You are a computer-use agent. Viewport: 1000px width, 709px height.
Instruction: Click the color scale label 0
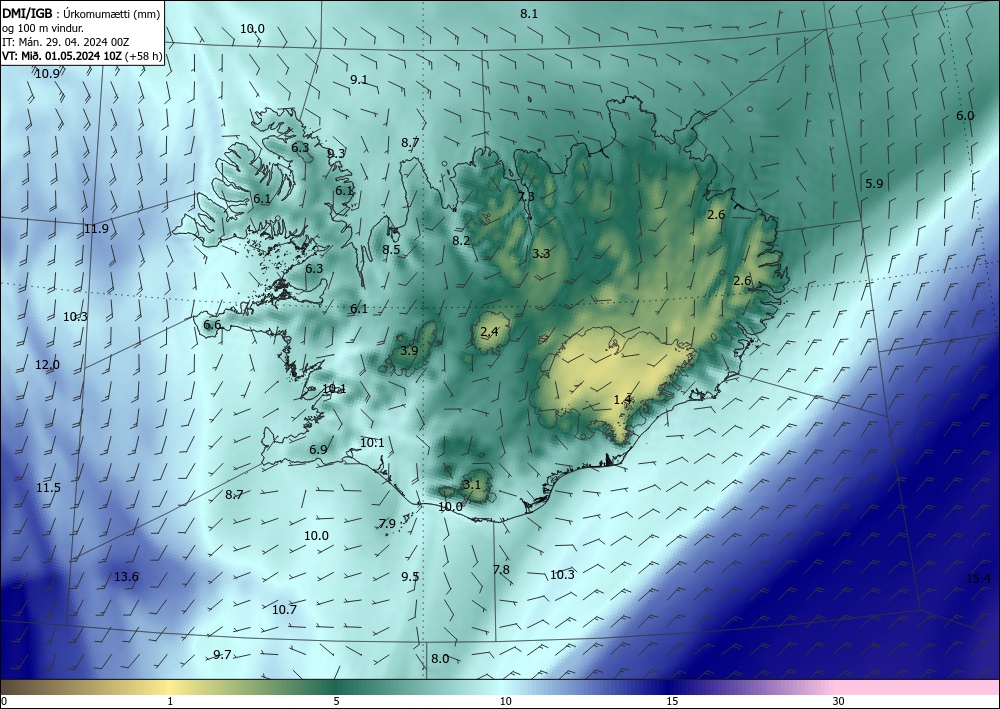[4, 701]
